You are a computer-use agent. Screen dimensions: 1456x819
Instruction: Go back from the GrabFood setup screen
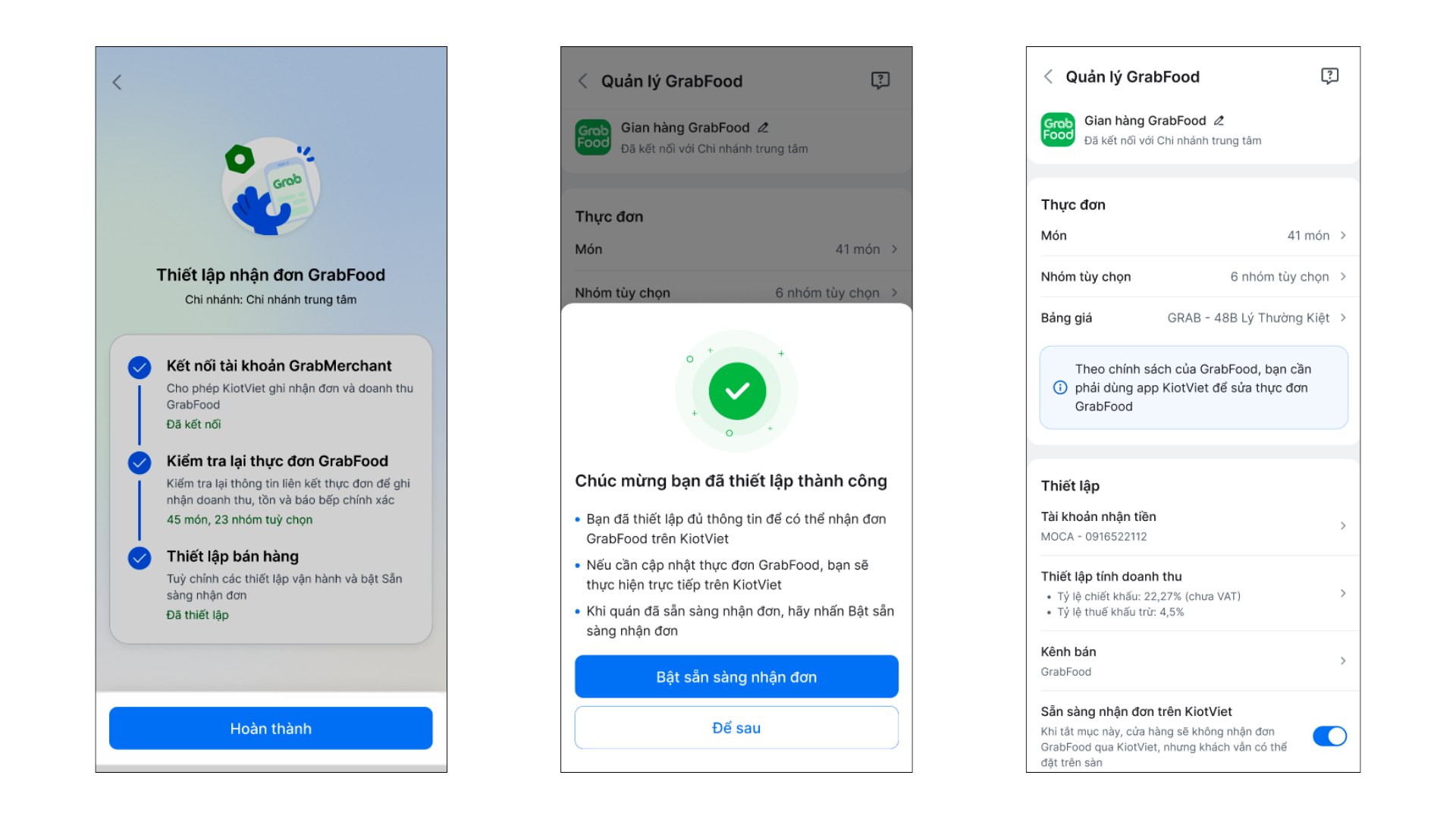(x=117, y=82)
